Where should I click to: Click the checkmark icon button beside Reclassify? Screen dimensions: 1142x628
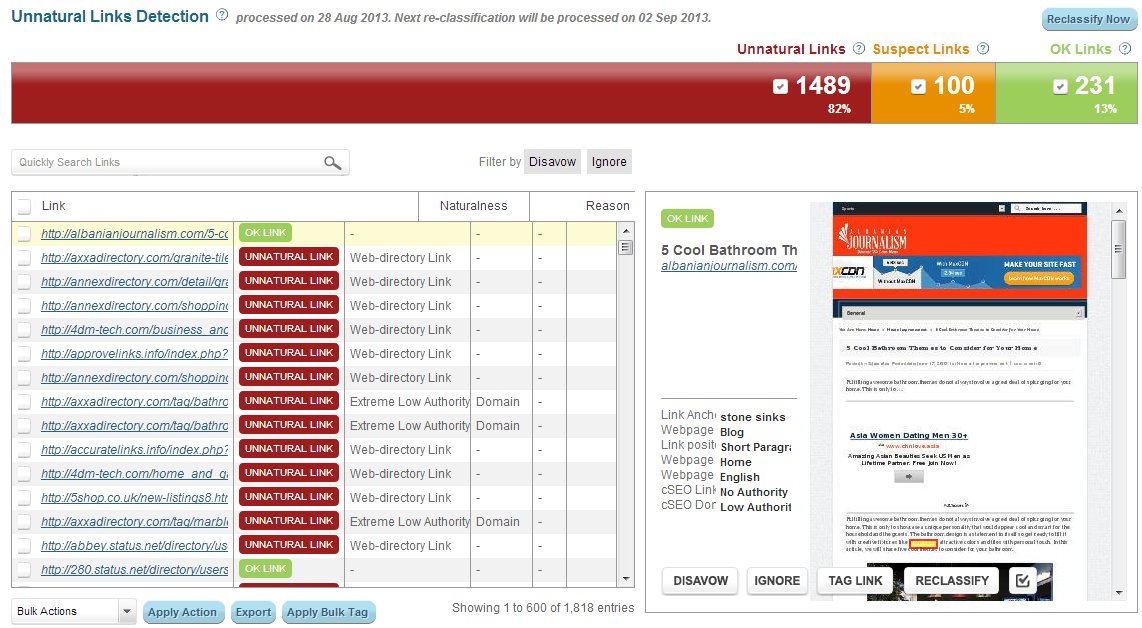[1021, 580]
